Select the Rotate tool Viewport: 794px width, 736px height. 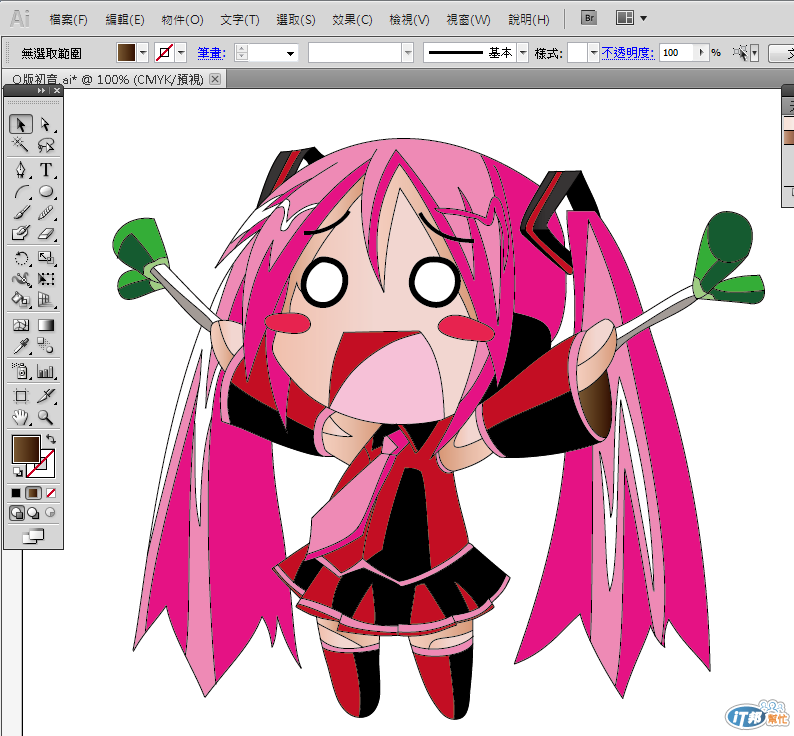[x=21, y=258]
